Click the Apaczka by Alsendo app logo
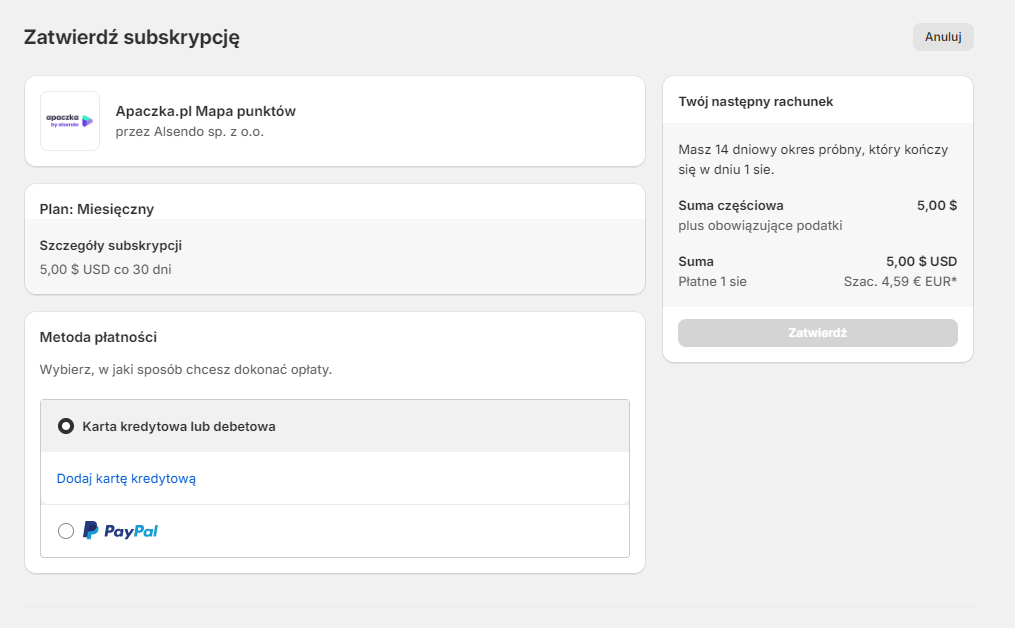This screenshot has width=1015, height=628. [70, 121]
